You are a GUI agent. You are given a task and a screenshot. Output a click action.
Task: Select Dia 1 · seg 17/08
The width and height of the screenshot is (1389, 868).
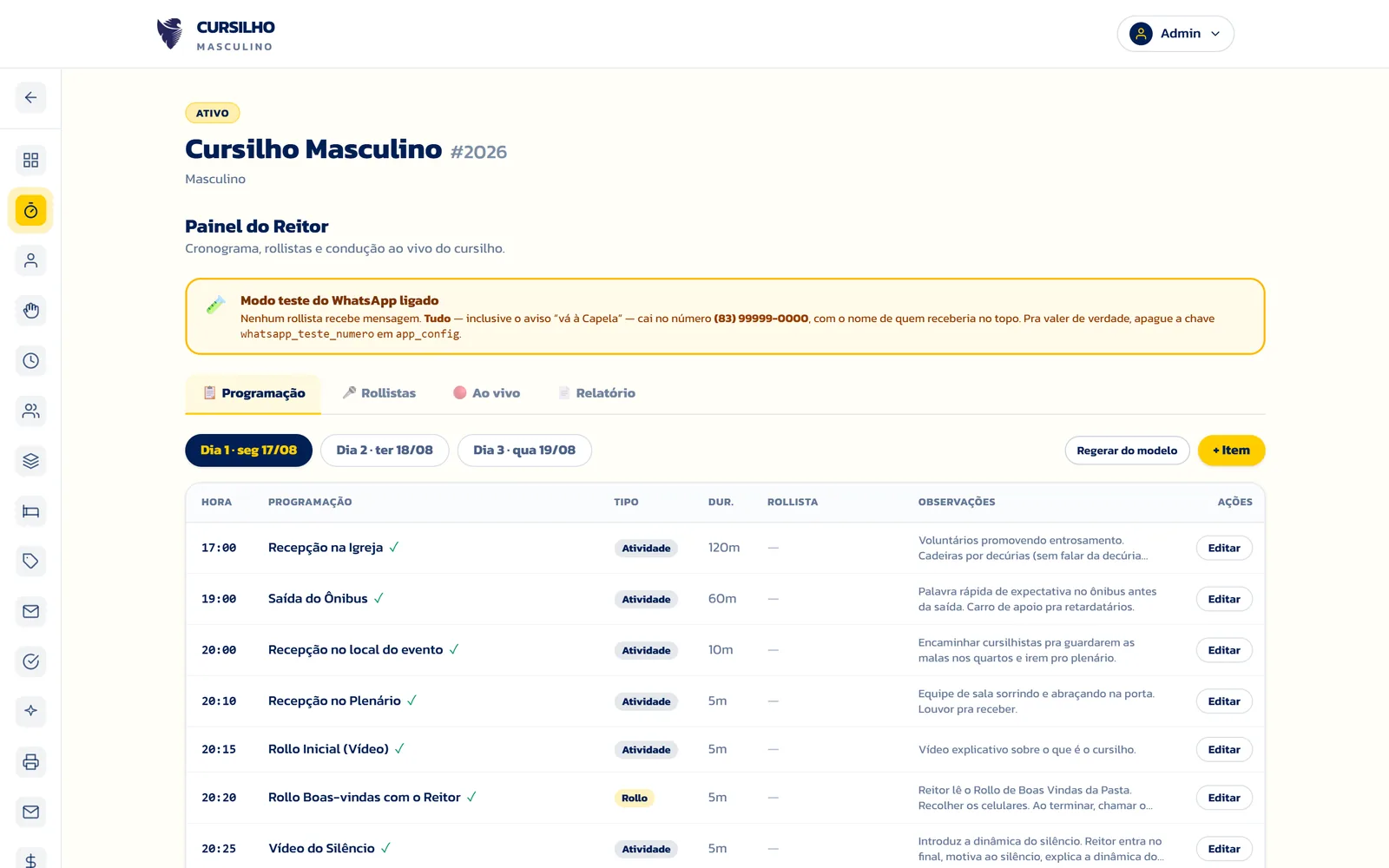point(248,450)
